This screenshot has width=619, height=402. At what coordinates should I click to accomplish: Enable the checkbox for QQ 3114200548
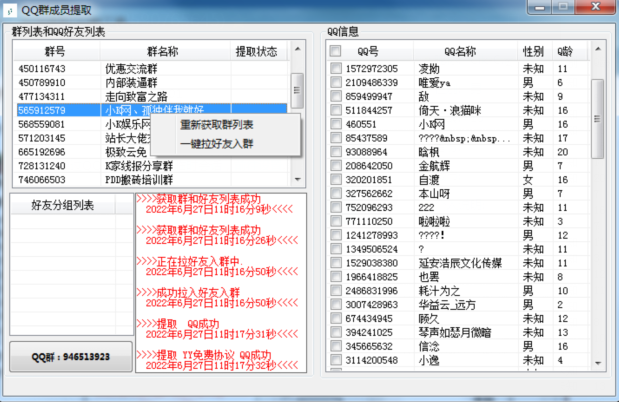tap(336, 360)
